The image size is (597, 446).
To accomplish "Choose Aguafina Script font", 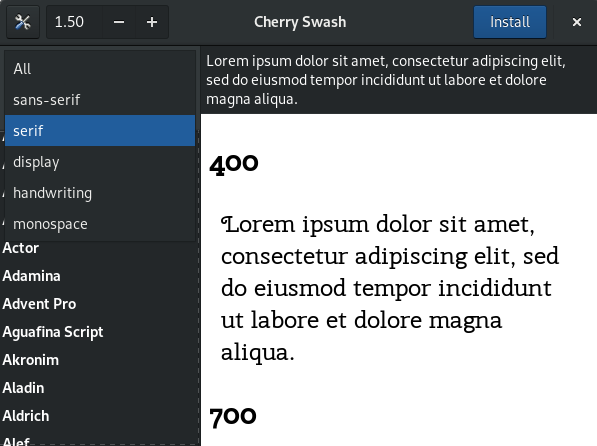I will (x=99, y=332).
